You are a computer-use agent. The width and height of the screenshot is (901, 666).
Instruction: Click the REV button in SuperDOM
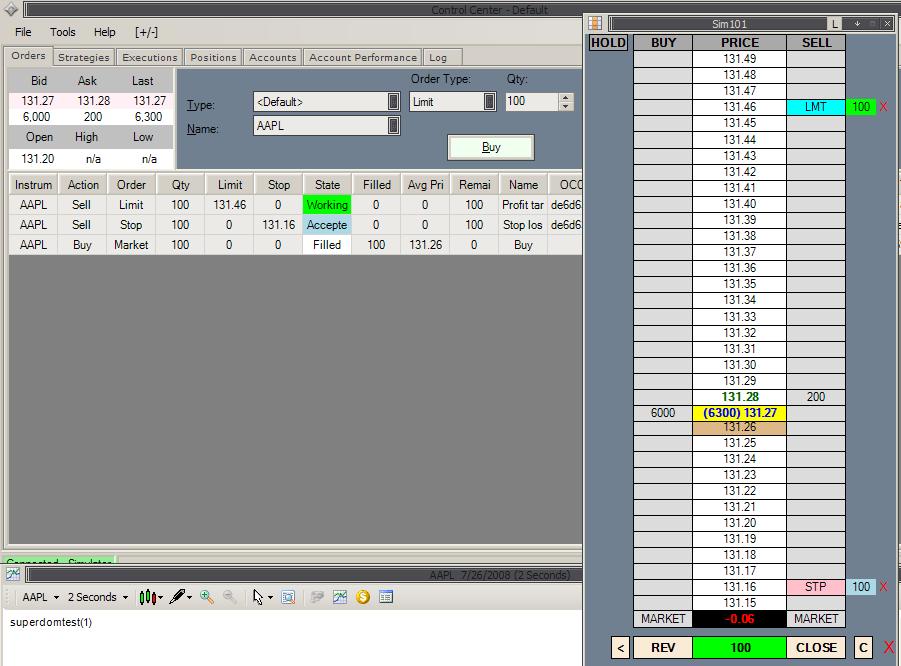663,648
